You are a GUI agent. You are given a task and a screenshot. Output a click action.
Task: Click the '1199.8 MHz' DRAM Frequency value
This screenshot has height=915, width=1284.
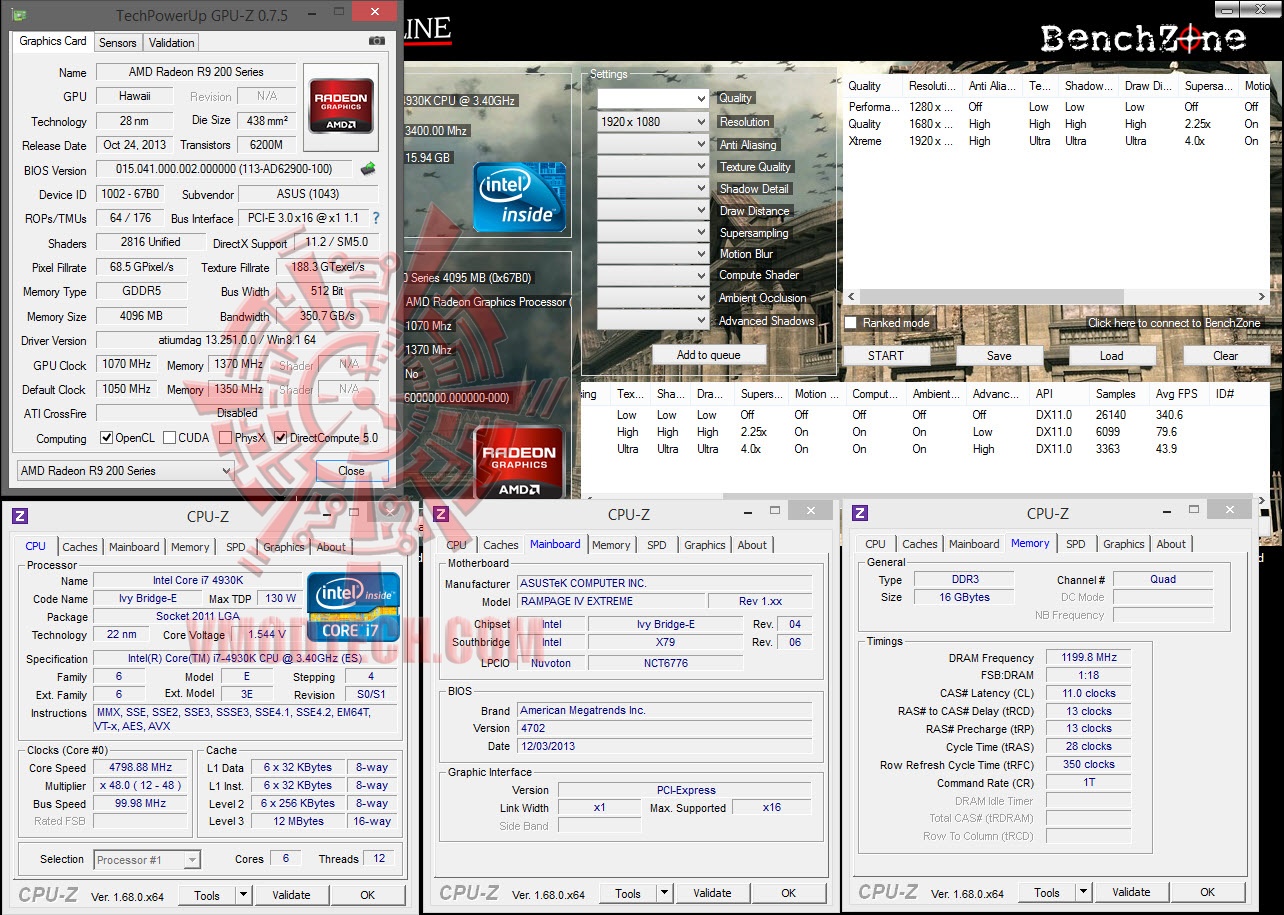(x=1089, y=658)
